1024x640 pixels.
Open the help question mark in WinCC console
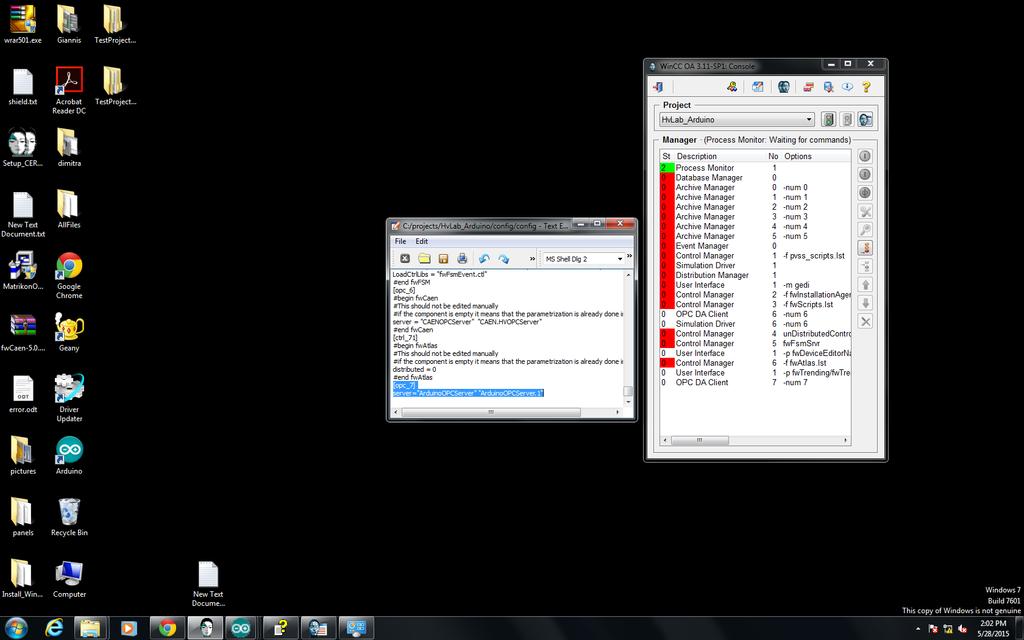pyautogui.click(x=866, y=87)
